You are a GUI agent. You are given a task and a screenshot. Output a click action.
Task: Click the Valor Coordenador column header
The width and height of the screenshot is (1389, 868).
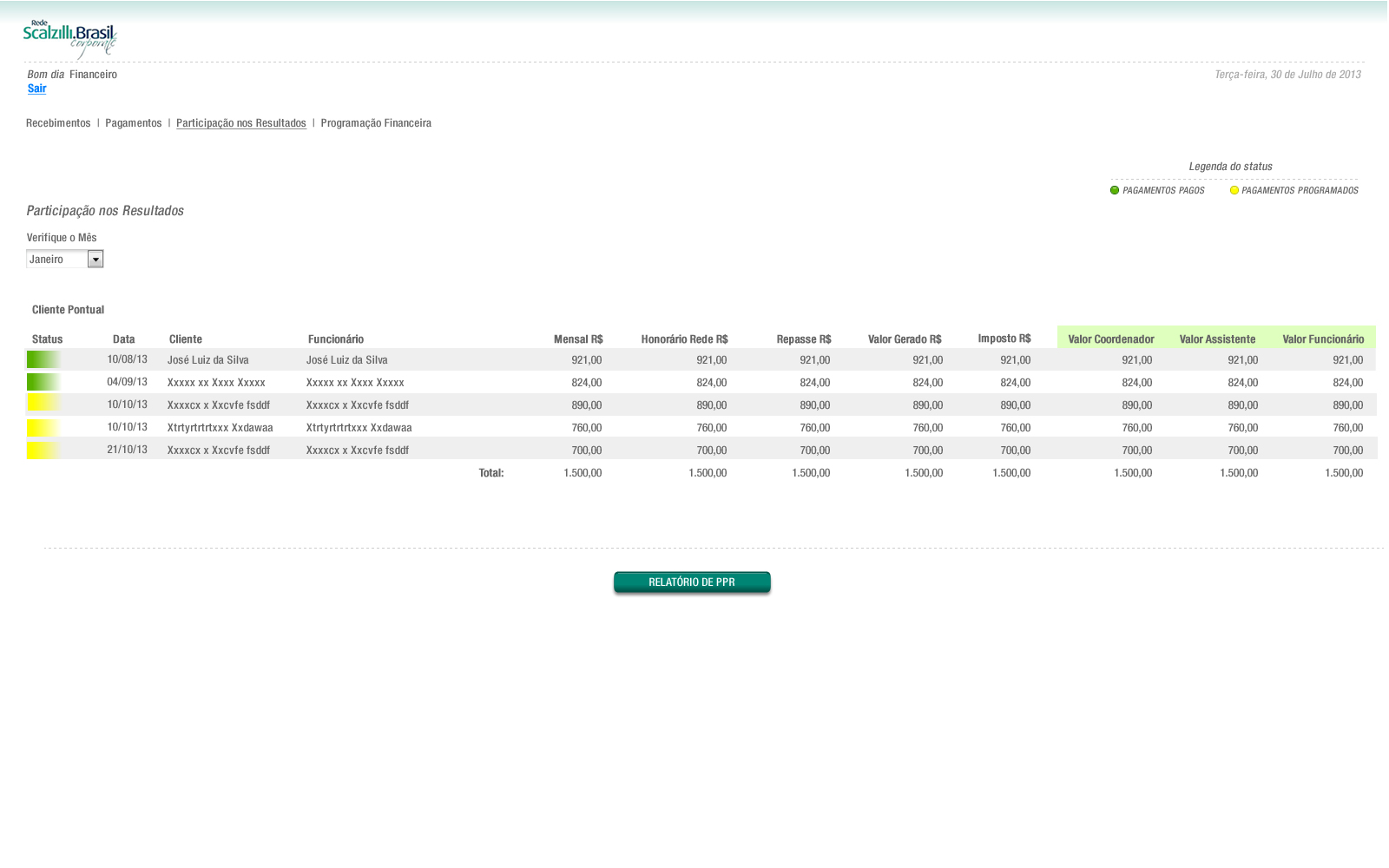(1110, 339)
